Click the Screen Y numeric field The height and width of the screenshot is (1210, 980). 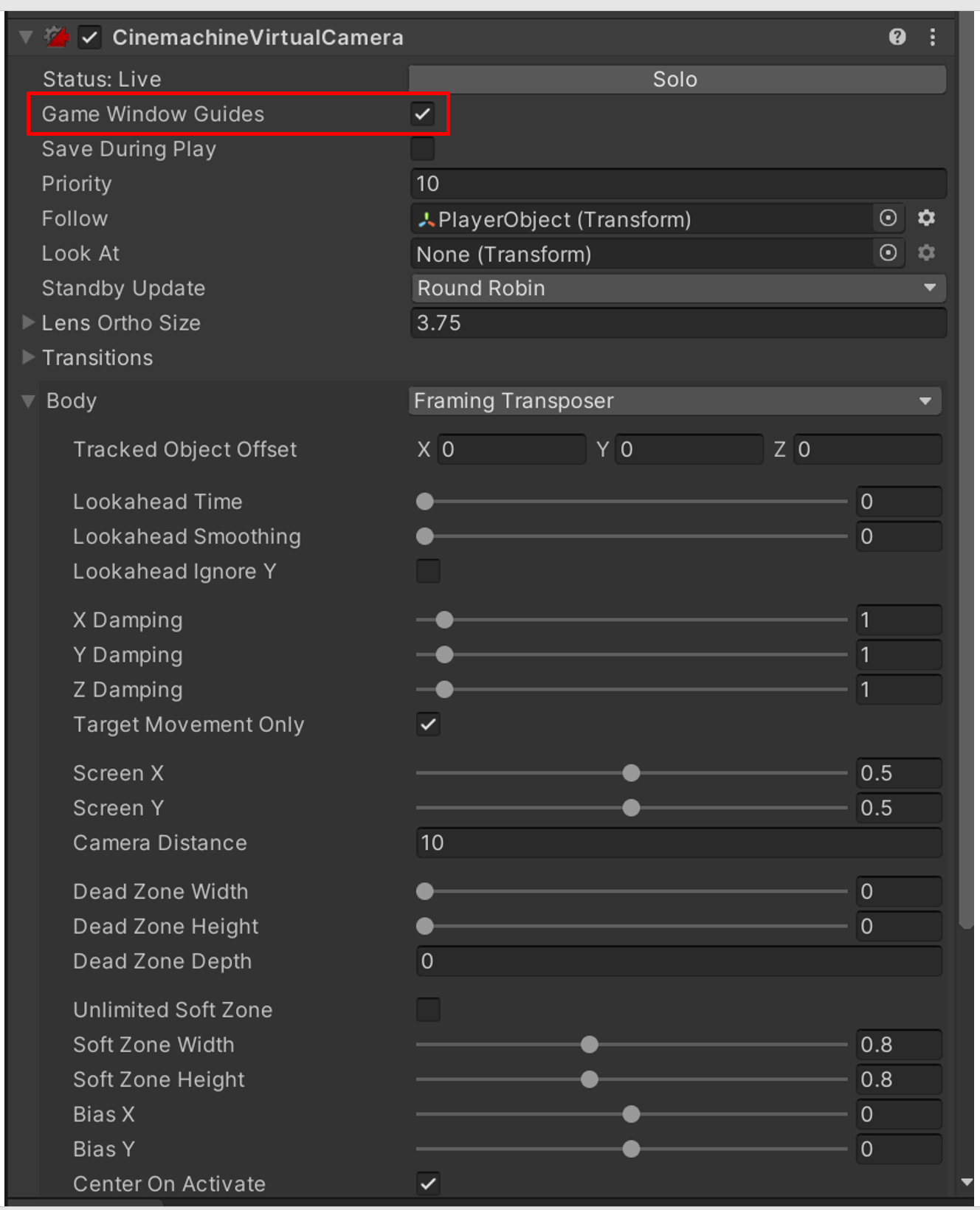click(x=899, y=808)
